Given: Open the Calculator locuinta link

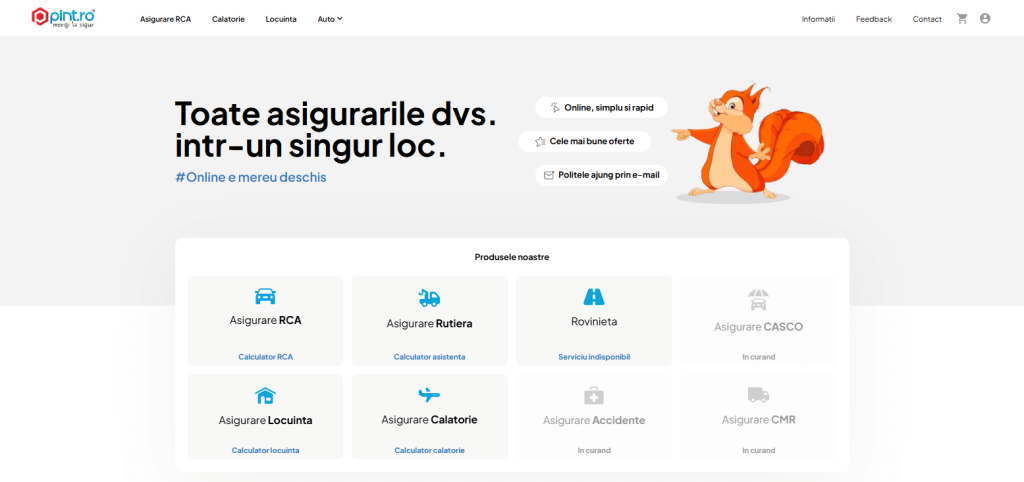Looking at the screenshot, I should point(265,450).
